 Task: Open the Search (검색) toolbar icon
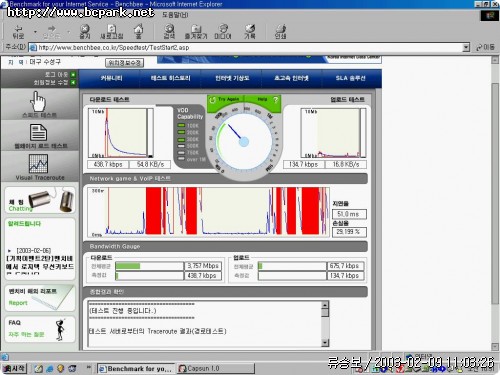point(169,32)
